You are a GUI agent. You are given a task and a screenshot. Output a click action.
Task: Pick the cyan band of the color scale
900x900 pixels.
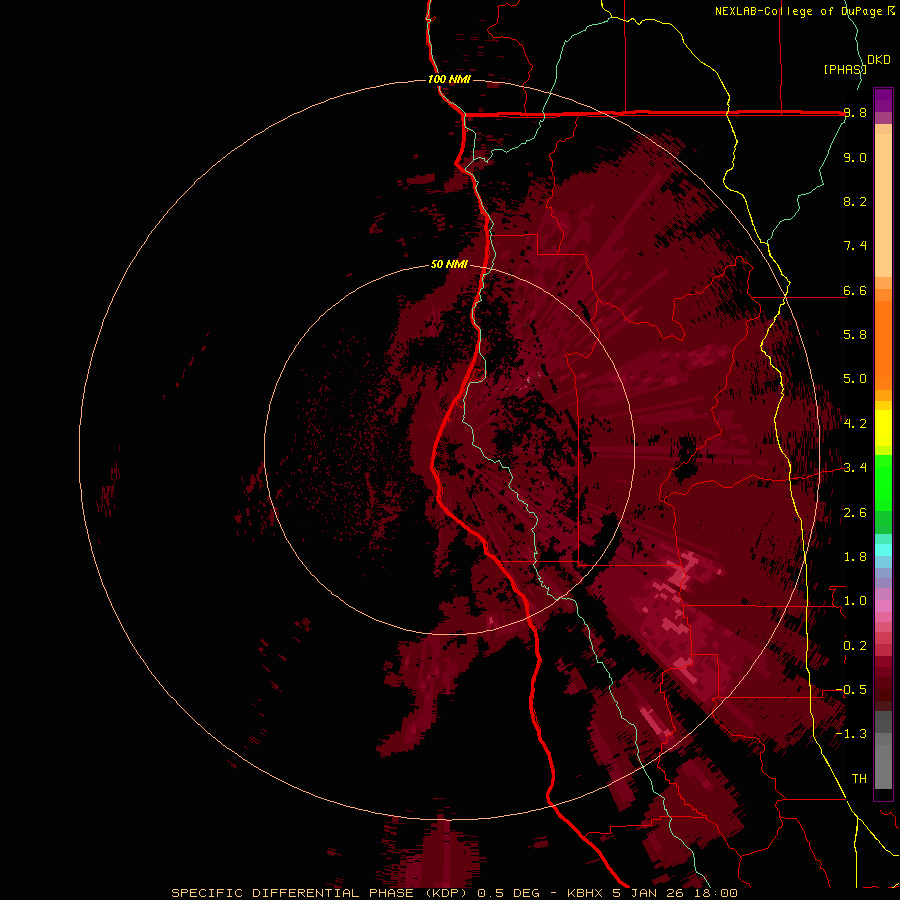883,550
